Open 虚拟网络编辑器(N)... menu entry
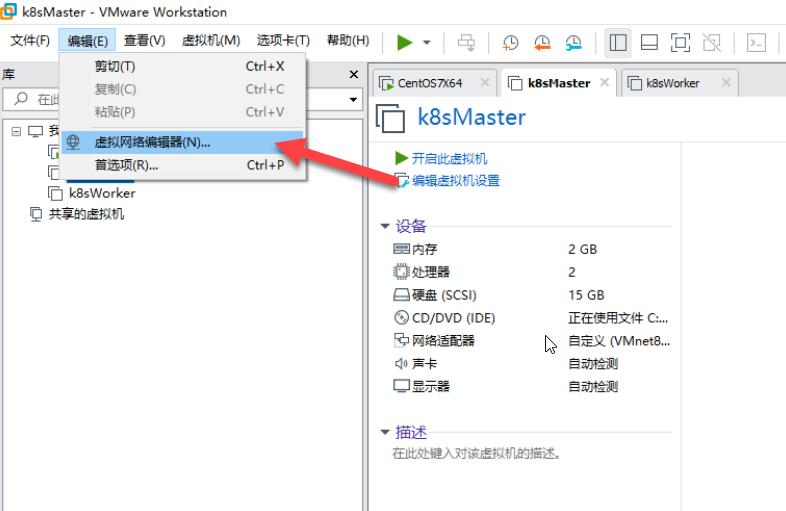The image size is (786, 511). click(183, 142)
